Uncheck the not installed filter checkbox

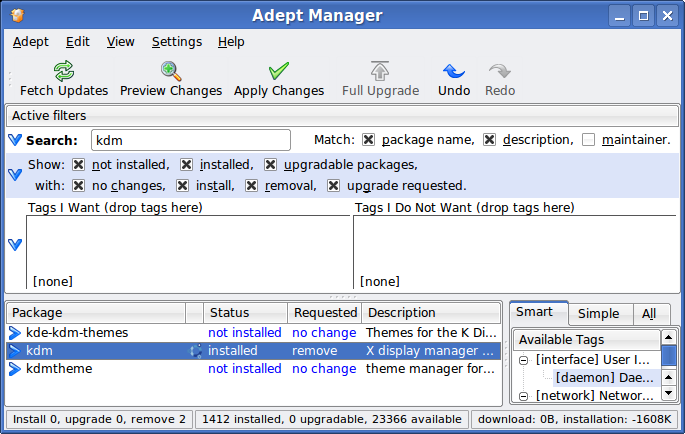click(x=79, y=165)
